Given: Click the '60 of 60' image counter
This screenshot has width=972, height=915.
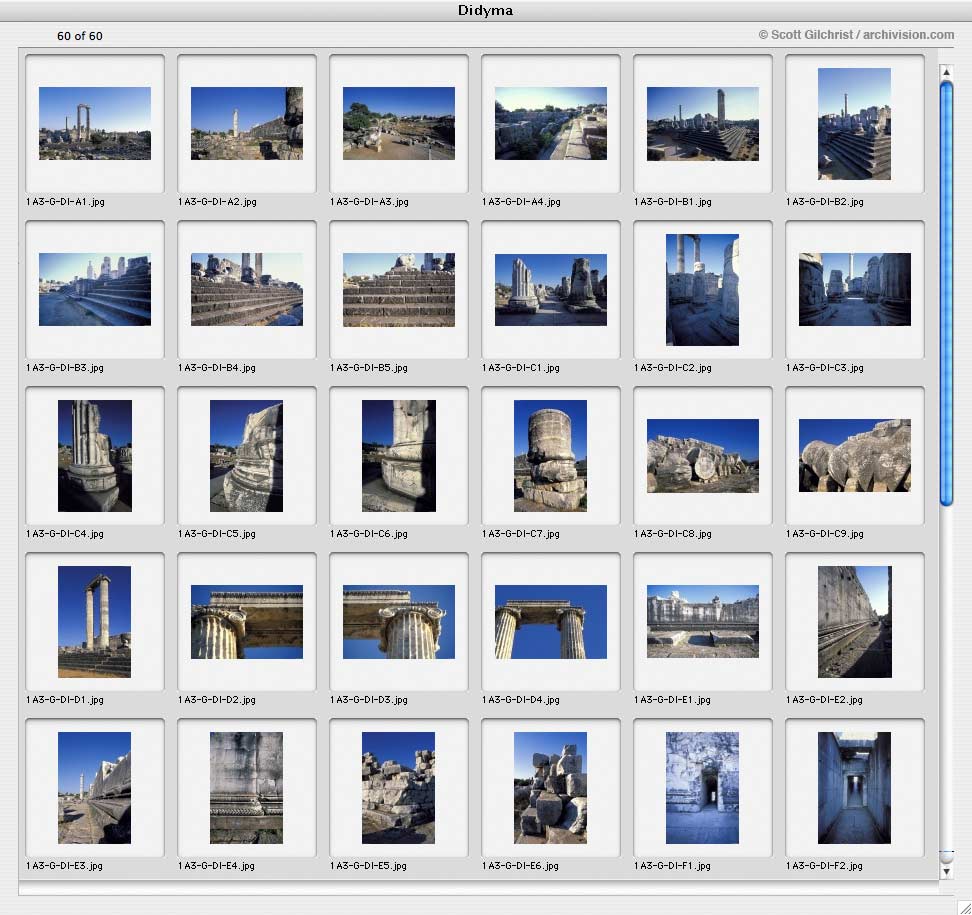Looking at the screenshot, I should pyautogui.click(x=80, y=36).
